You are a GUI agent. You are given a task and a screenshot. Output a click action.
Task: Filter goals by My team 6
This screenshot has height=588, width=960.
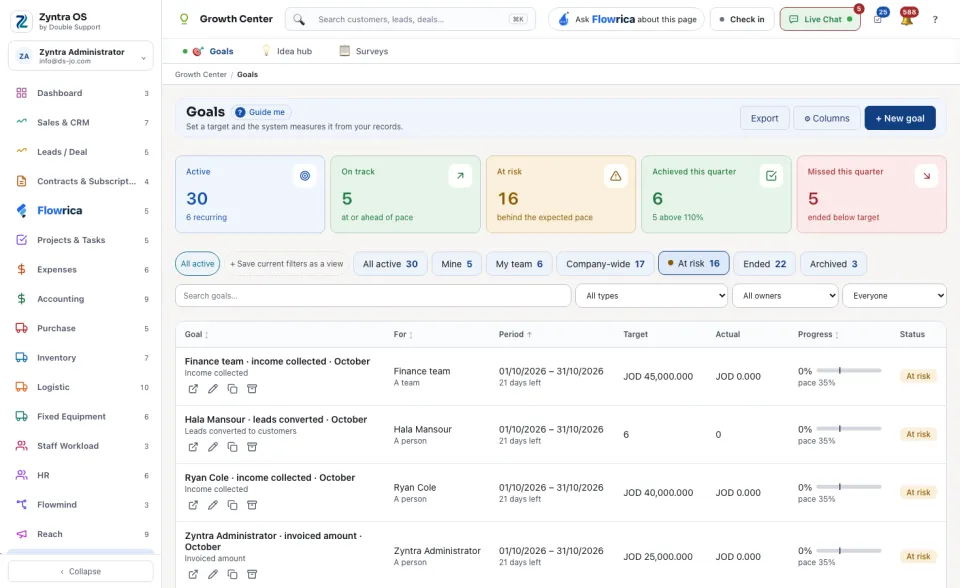519,264
